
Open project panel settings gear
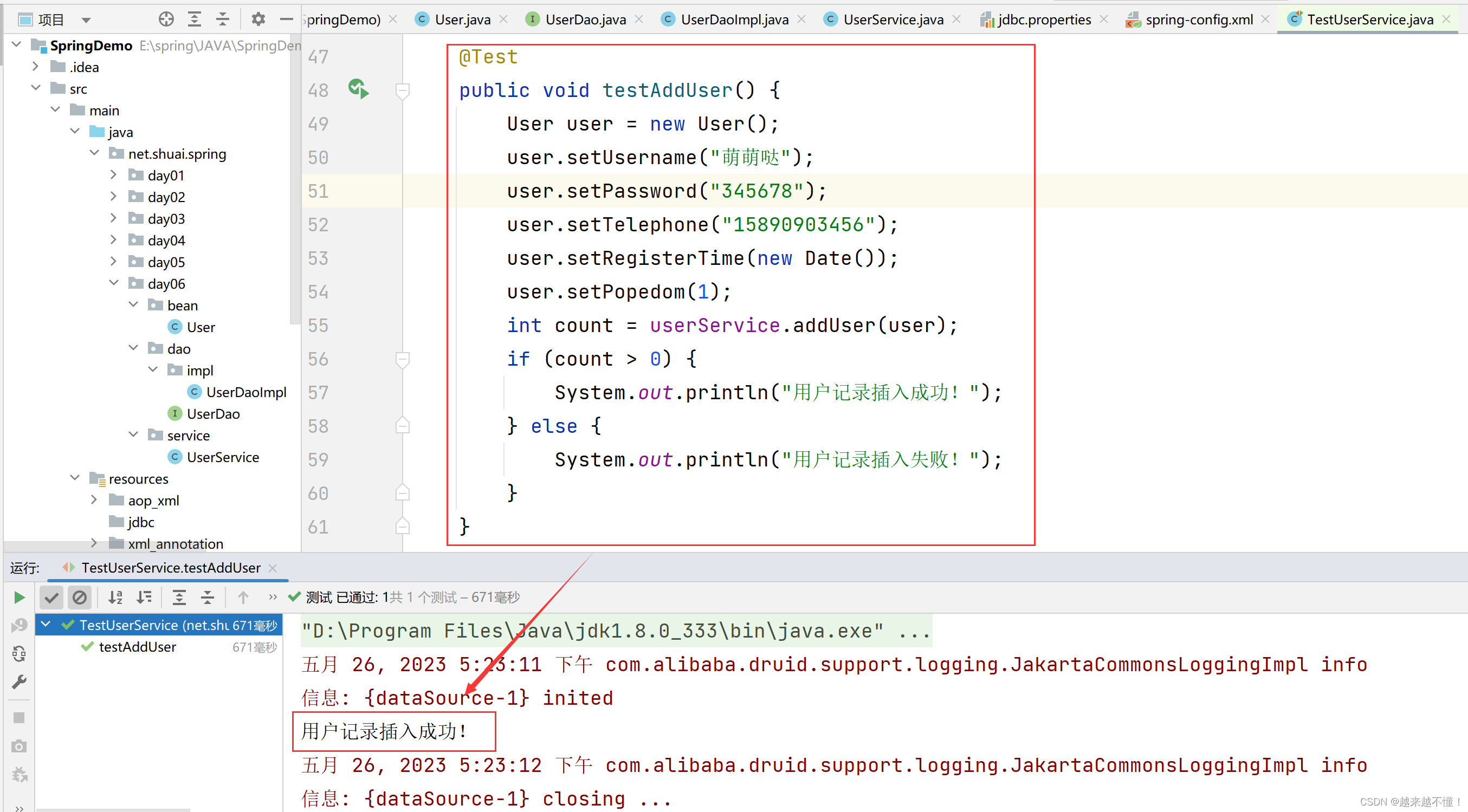coord(258,20)
